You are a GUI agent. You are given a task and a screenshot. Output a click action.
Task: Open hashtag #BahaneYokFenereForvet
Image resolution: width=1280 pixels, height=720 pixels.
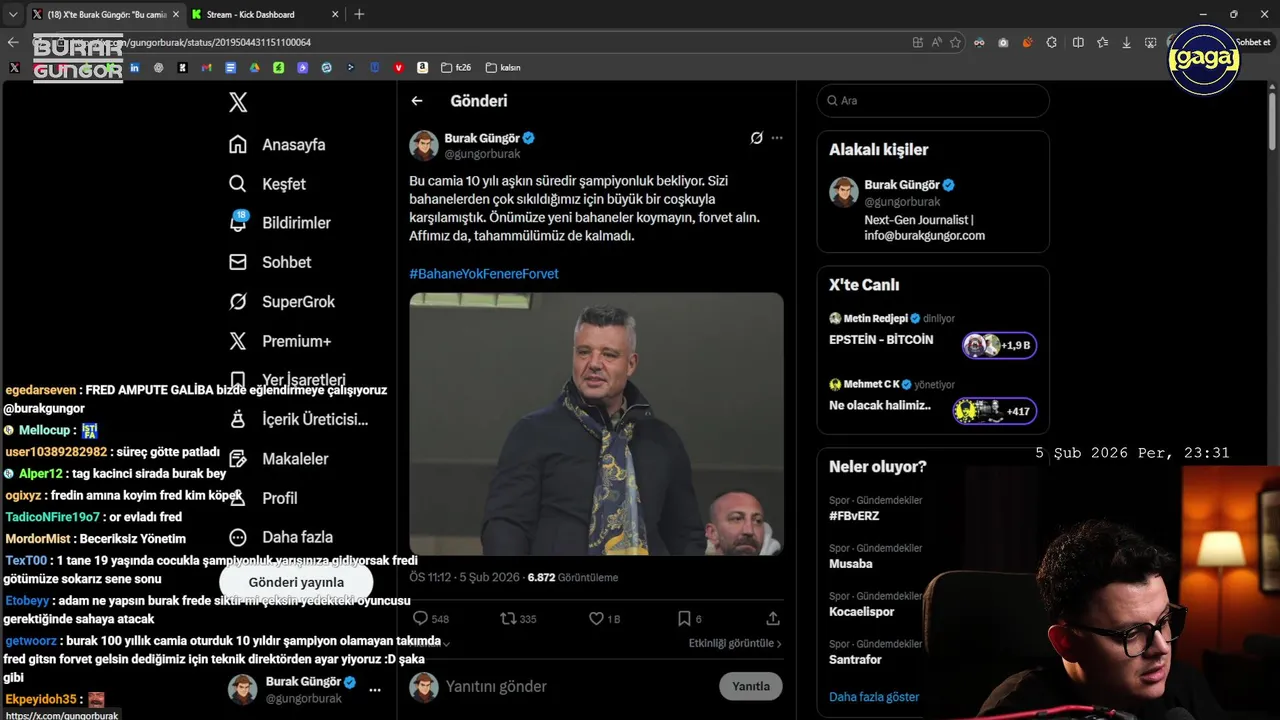tap(484, 274)
